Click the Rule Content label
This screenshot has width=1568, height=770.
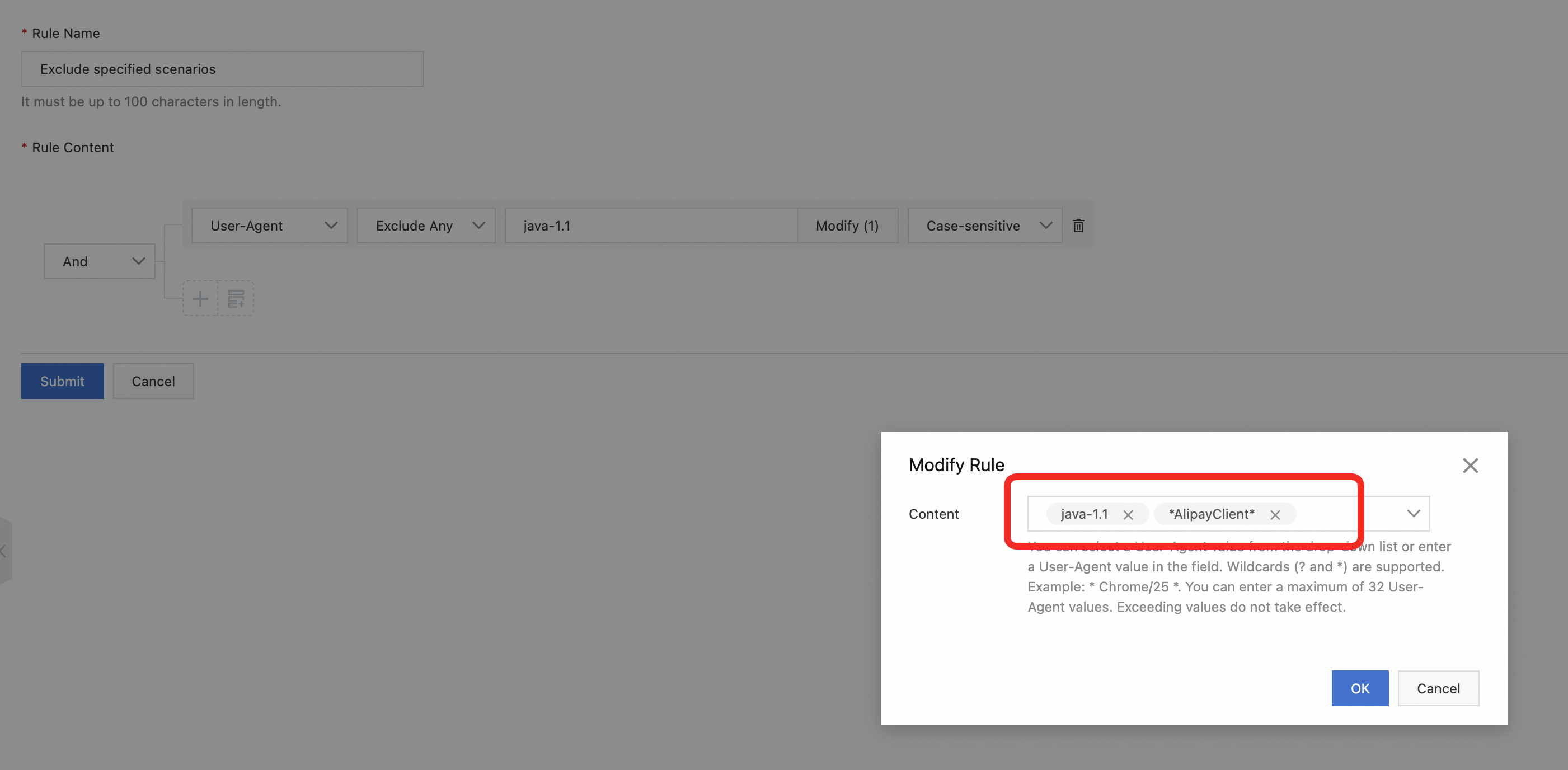[x=72, y=148]
